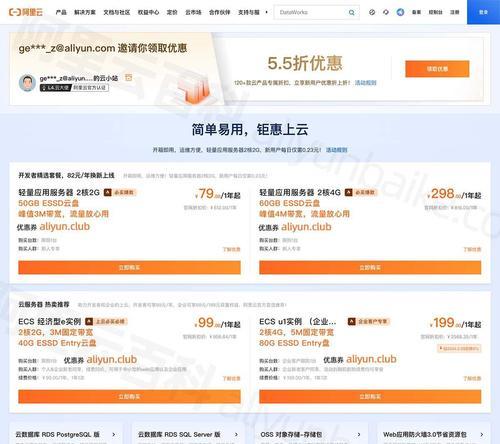Expand the Web应用防火墙3.0节省资源包 arrow
This screenshot has height=444, width=500.
point(482,434)
